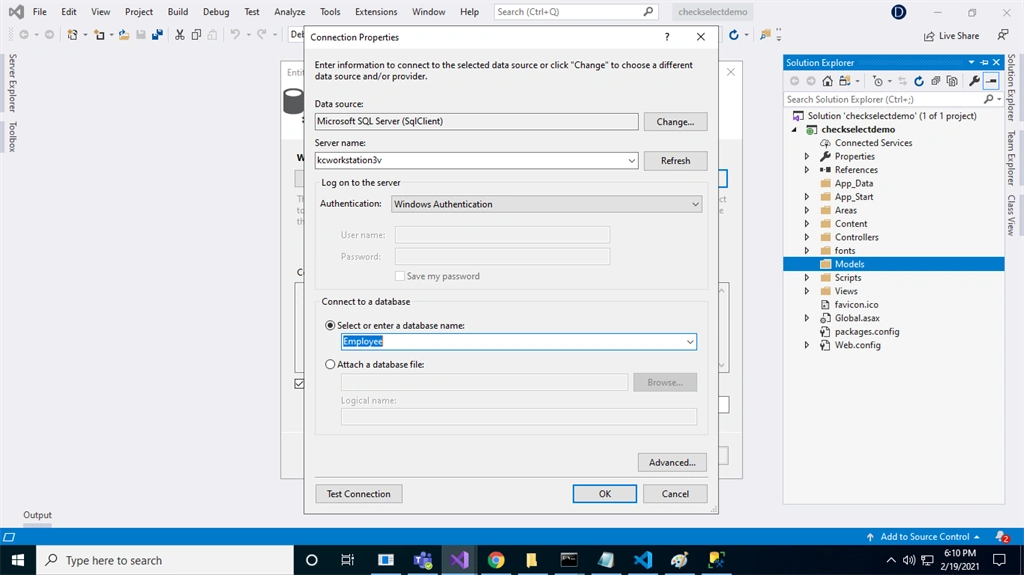Click the Save All toolbar icon
1024x575 pixels.
tap(157, 35)
